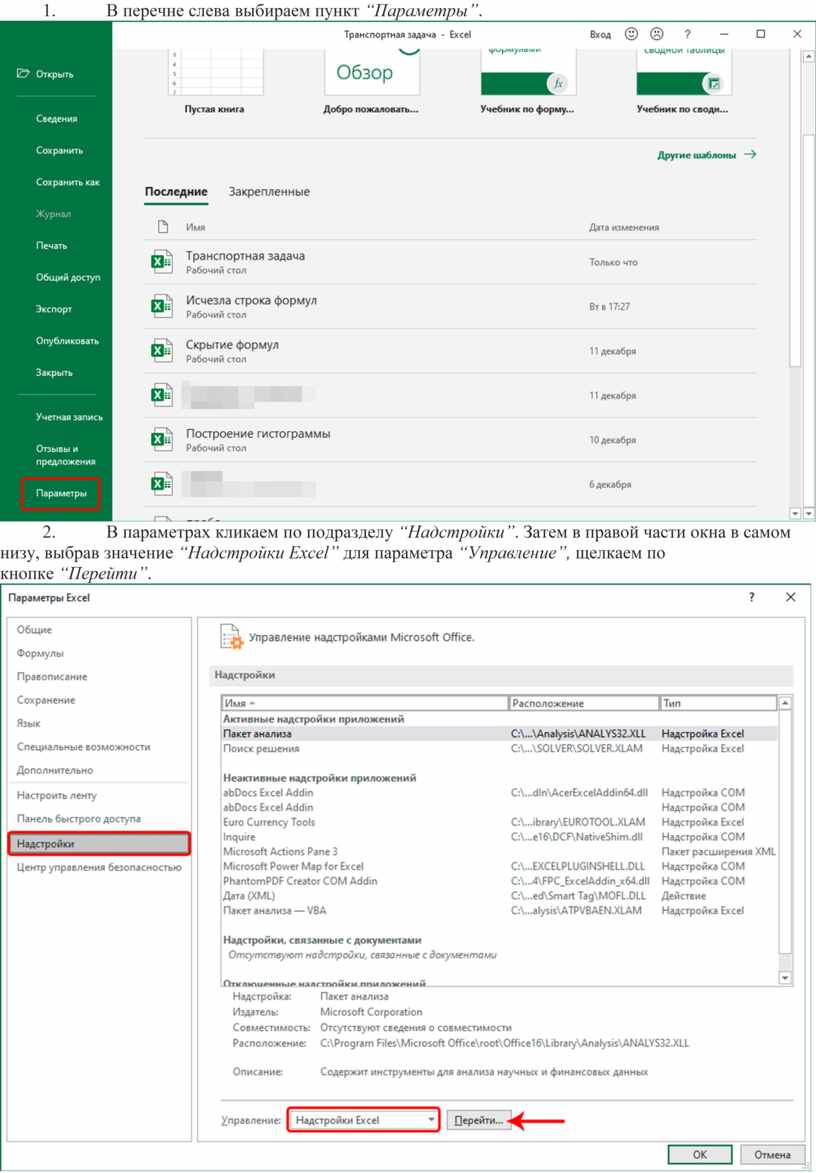Click Excel file icon for Исчезла строка формул
Screen dimensions: 816x1173
pyautogui.click(x=162, y=306)
